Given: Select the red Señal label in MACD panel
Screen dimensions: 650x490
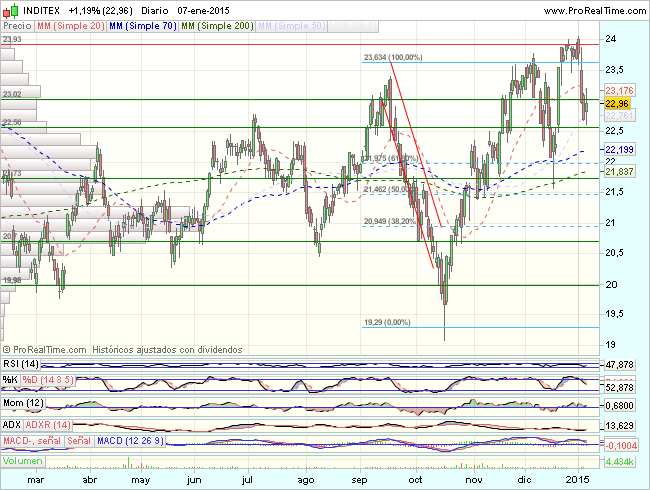Looking at the screenshot, I should pos(80,441).
